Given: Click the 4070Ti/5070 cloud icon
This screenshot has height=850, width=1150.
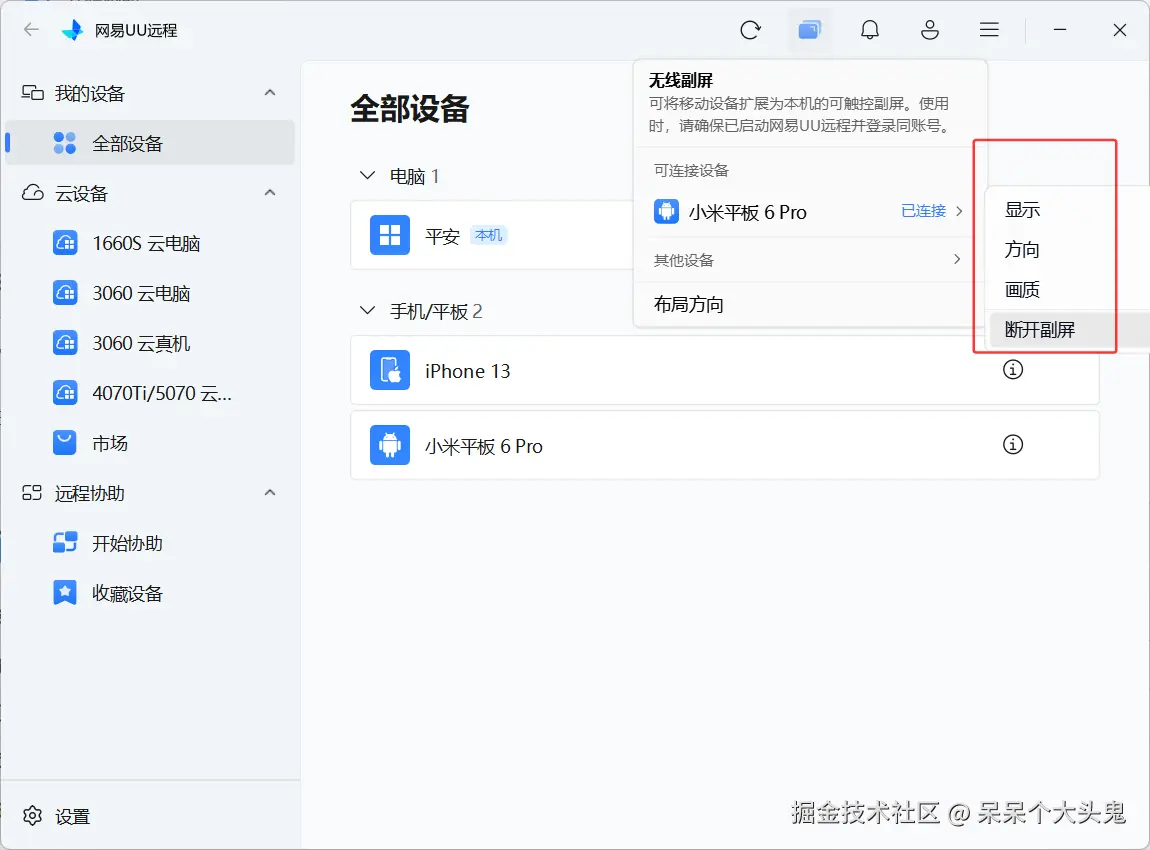Looking at the screenshot, I should (x=65, y=392).
